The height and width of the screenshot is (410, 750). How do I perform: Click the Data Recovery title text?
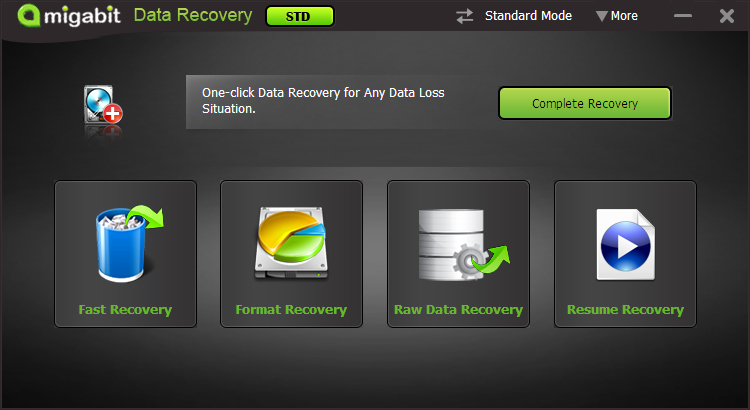(193, 16)
